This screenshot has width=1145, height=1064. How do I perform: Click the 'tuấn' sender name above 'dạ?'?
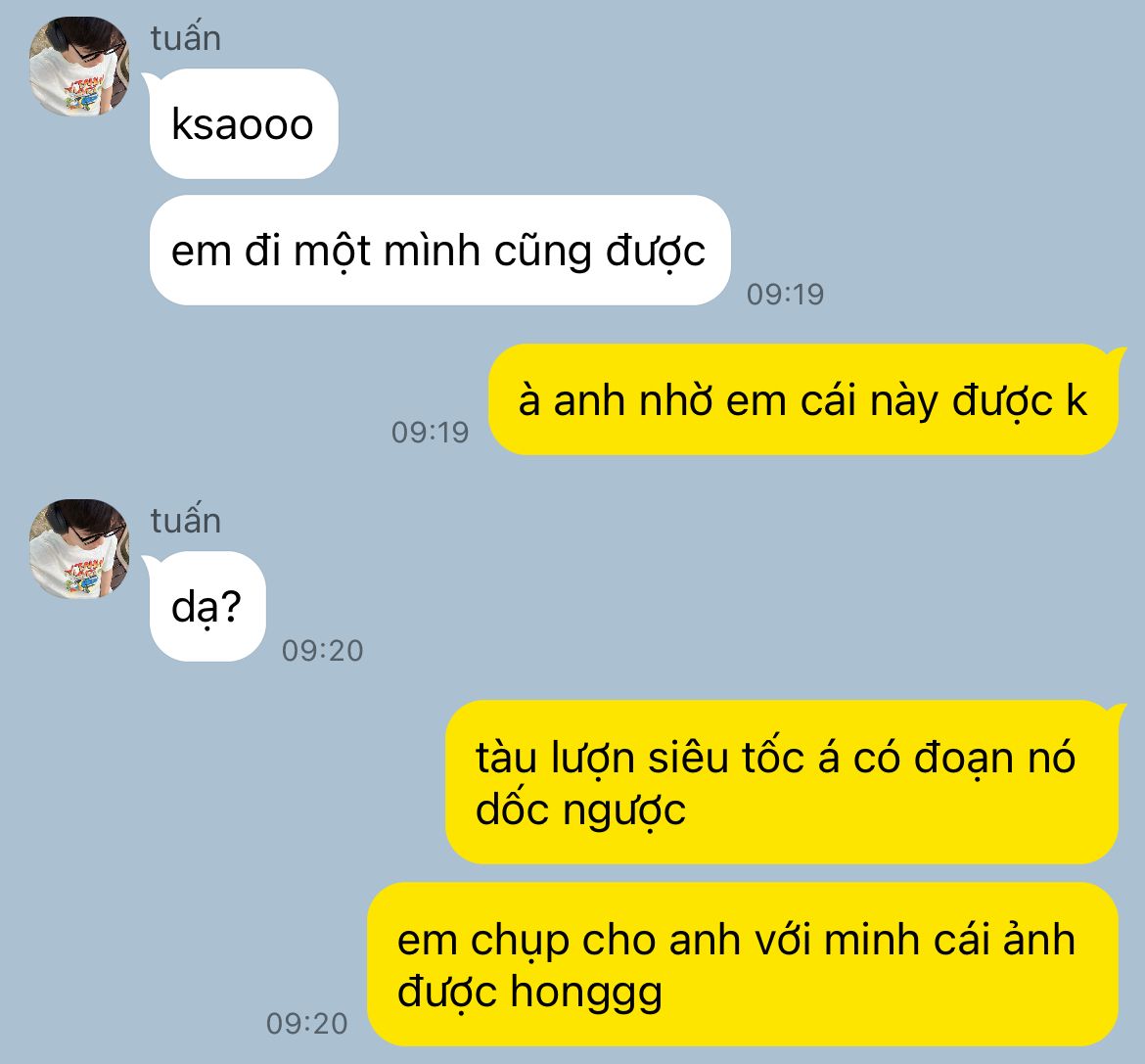pyautogui.click(x=186, y=521)
